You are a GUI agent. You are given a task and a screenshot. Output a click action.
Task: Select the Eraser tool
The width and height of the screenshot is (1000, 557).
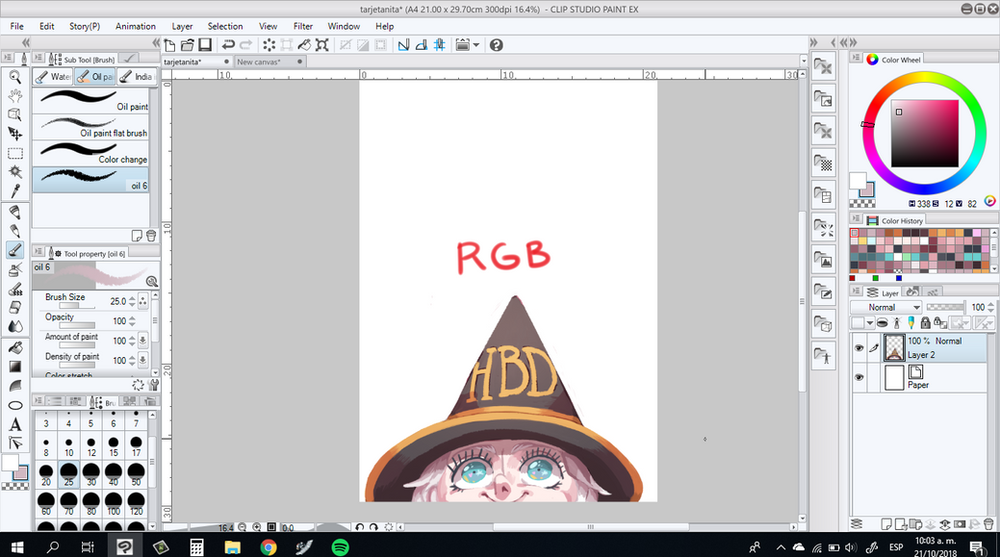click(15, 308)
